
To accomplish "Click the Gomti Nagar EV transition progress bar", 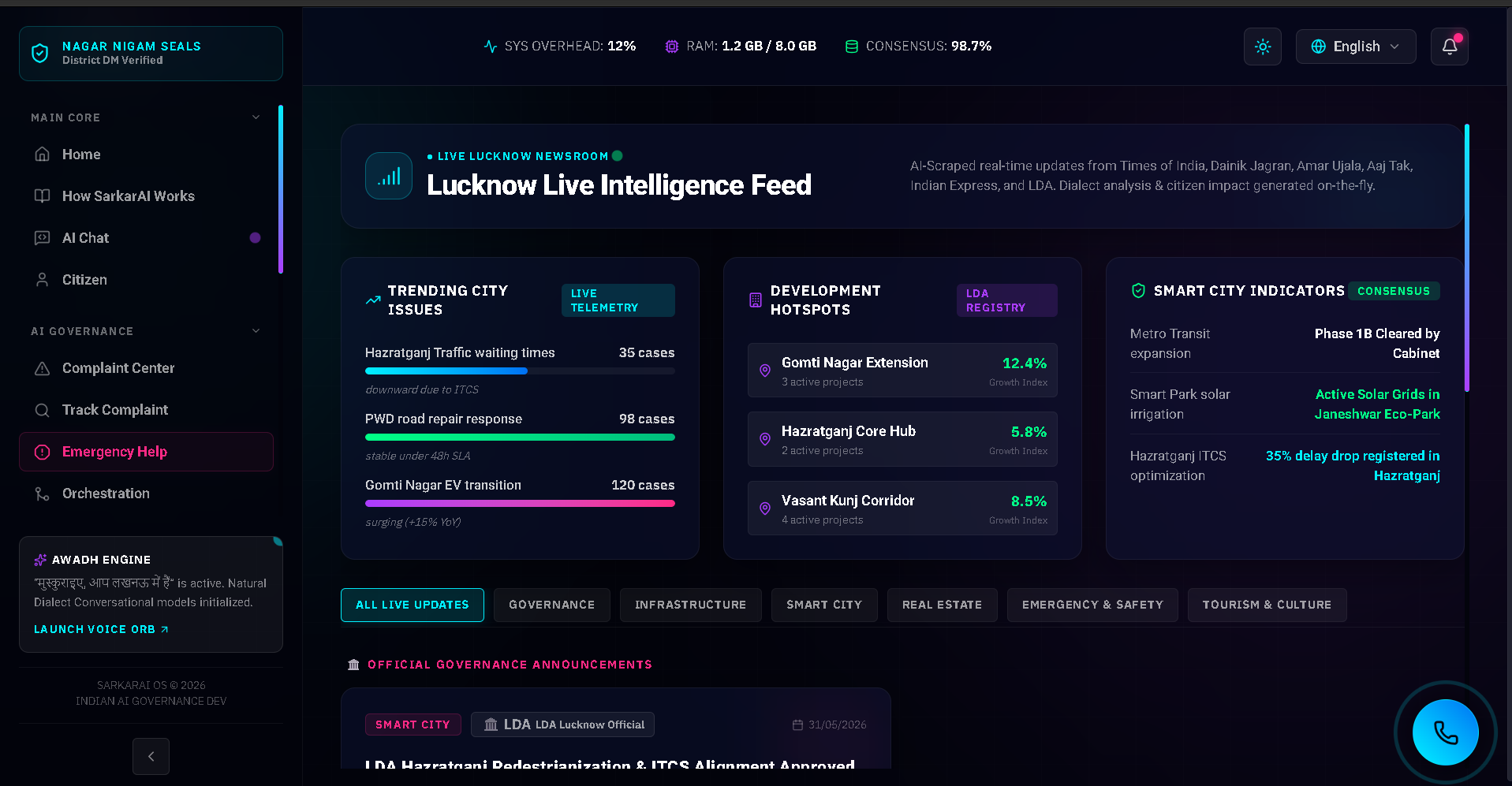I will pos(520,504).
